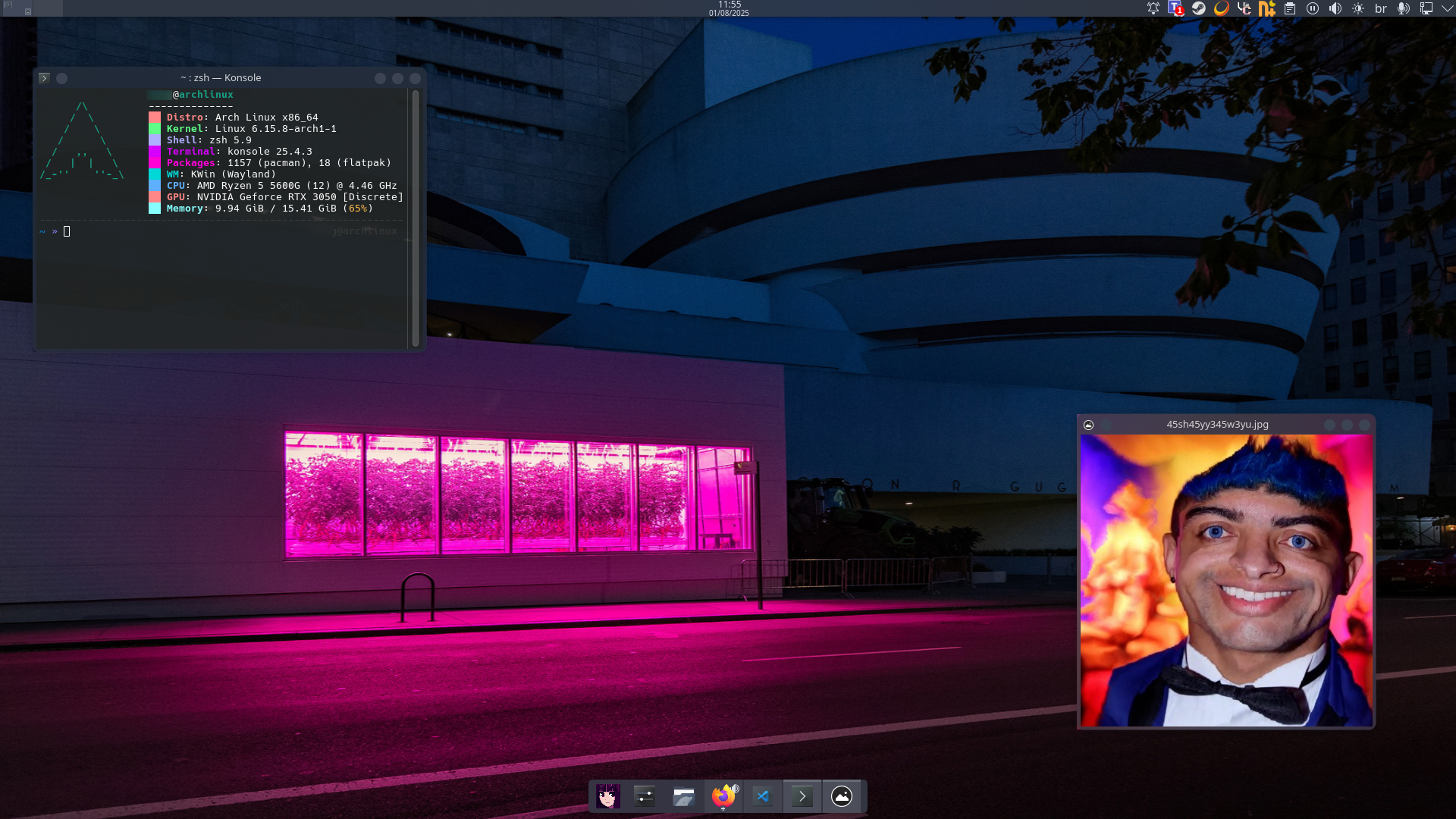Expand hidden system tray icons arrow
Image resolution: width=1456 pixels, height=819 pixels.
1447,8
